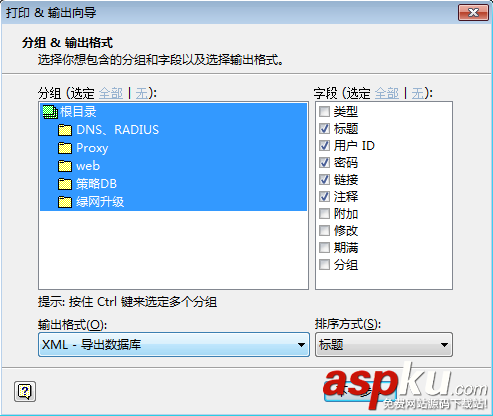Enable the 期满 field checkbox
This screenshot has height=416, width=493.
324,248
